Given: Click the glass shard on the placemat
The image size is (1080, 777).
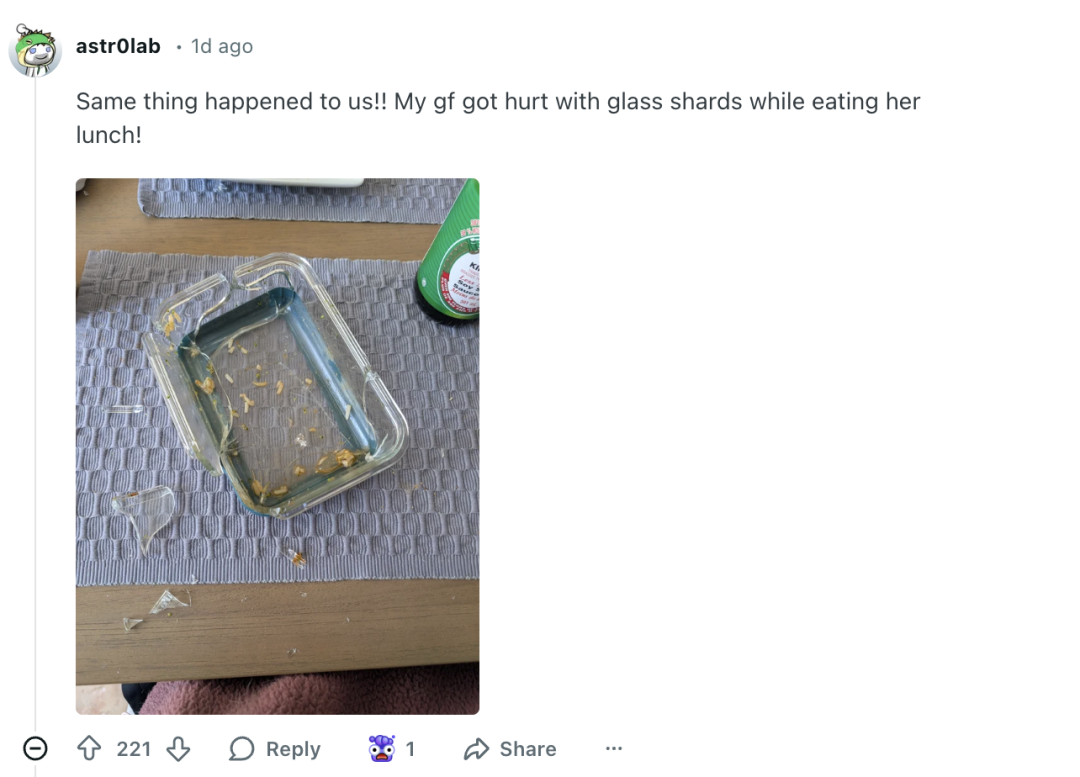Looking at the screenshot, I should [141, 515].
